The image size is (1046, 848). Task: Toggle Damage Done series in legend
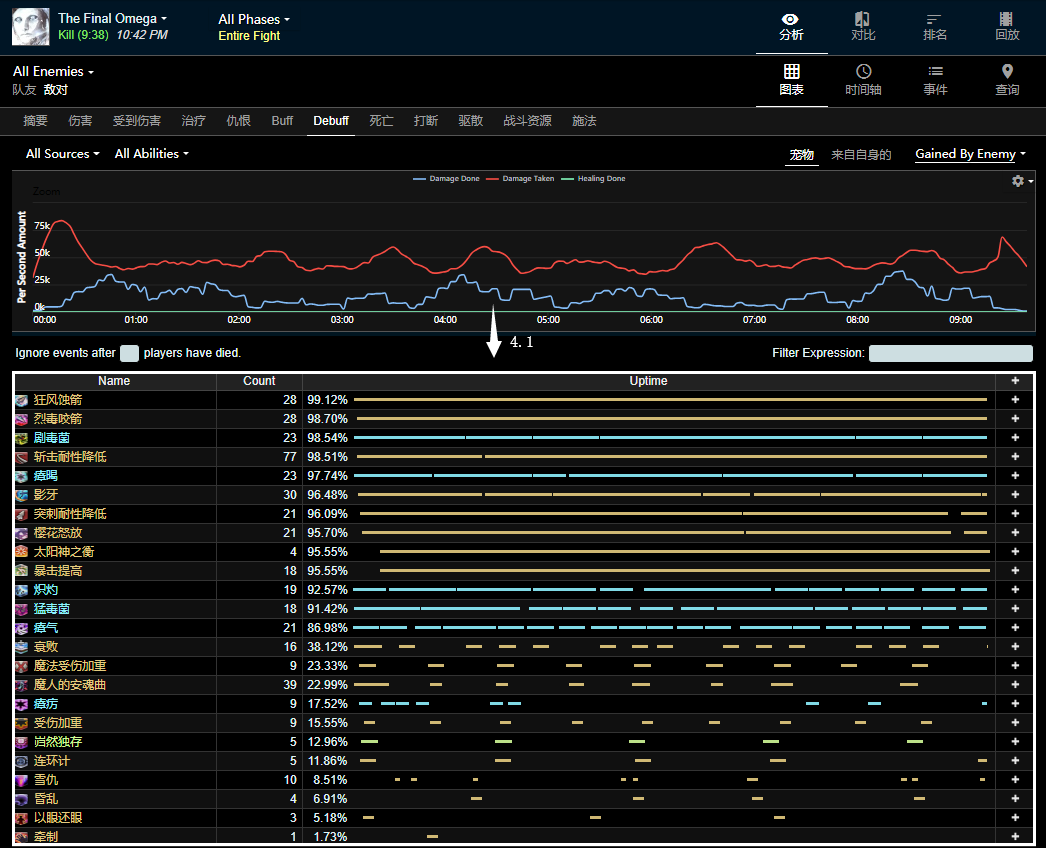447,179
